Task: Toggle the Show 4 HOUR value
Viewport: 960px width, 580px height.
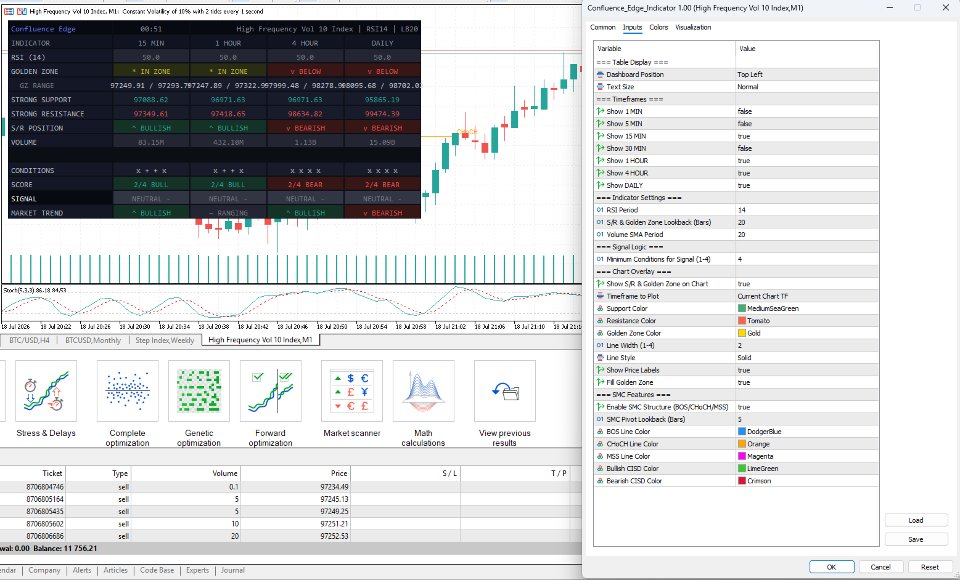Action: coord(807,173)
